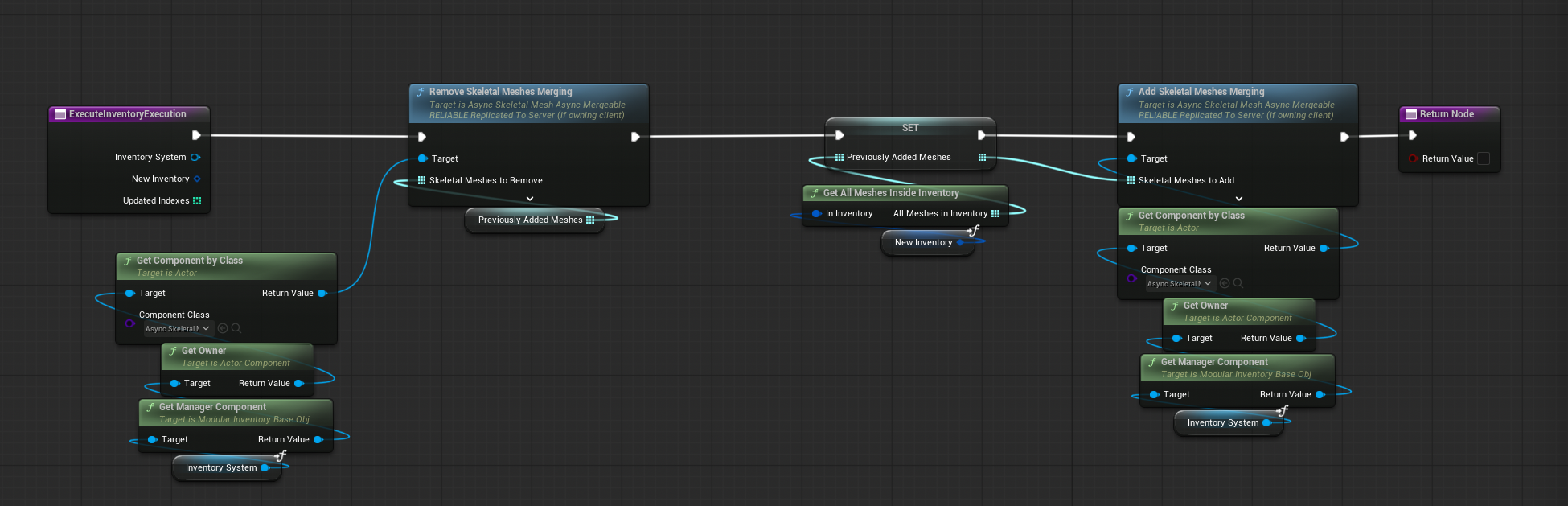
Task: Click the SET node array output pin
Action: coord(982,157)
